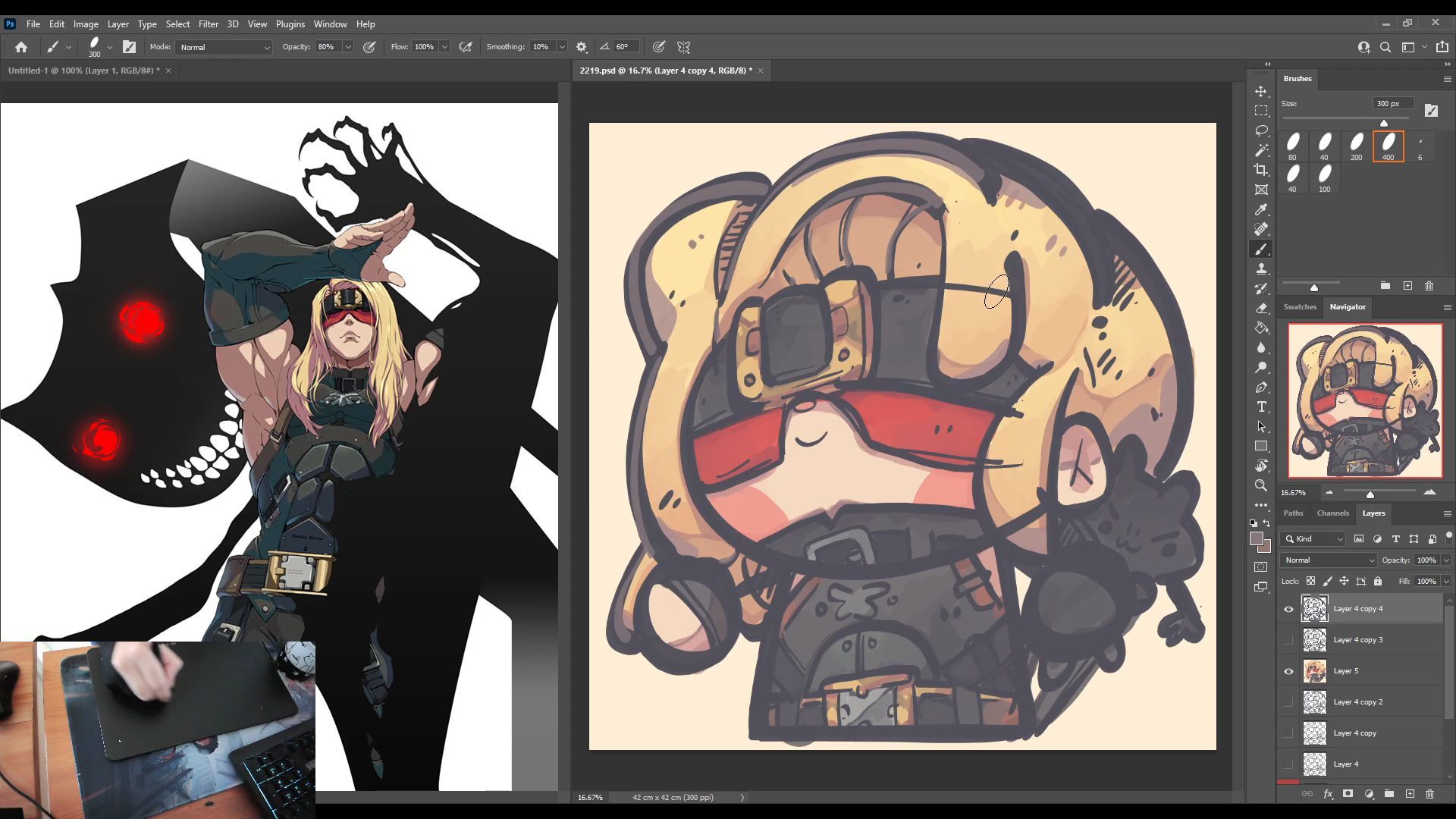Screen dimensions: 1456x819
Task: Select the Rectangle shape tool
Action: point(1261,446)
